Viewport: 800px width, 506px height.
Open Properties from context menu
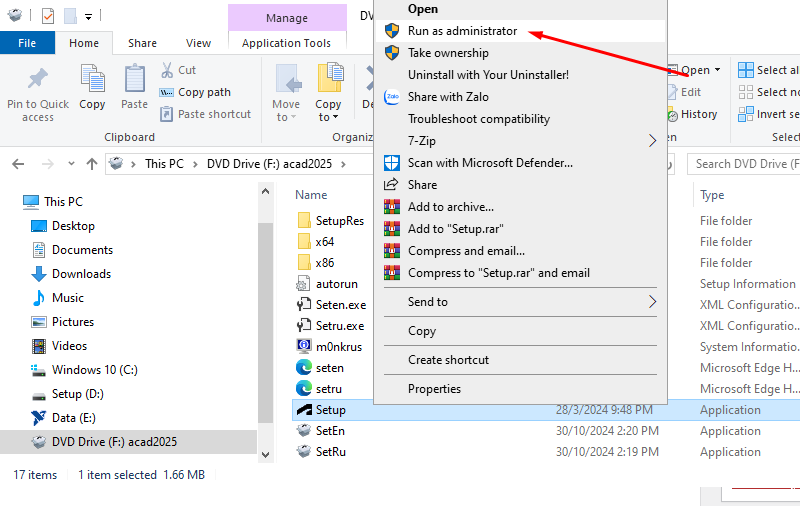[434, 389]
